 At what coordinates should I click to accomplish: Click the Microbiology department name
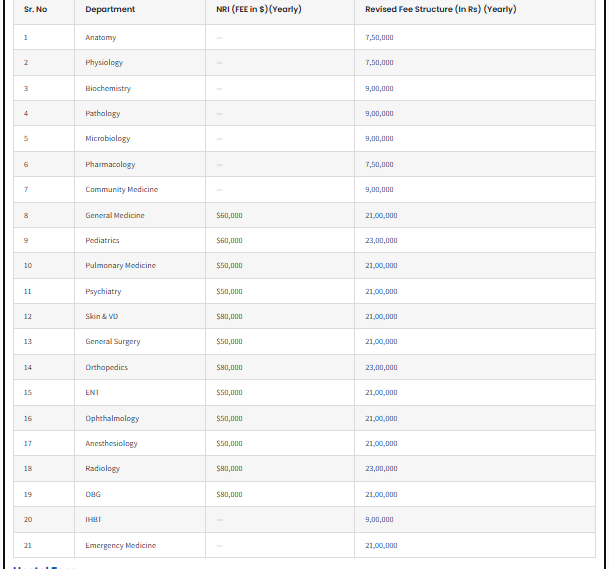coord(108,138)
